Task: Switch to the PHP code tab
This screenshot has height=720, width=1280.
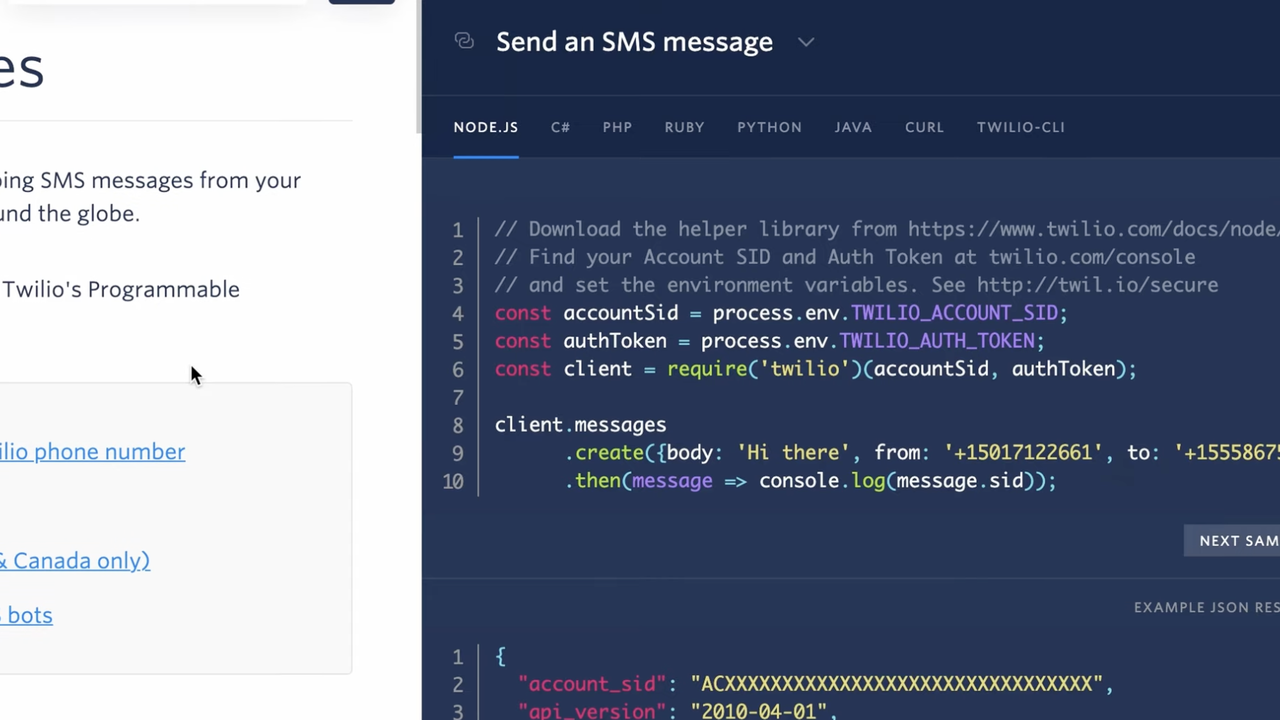Action: tap(617, 127)
